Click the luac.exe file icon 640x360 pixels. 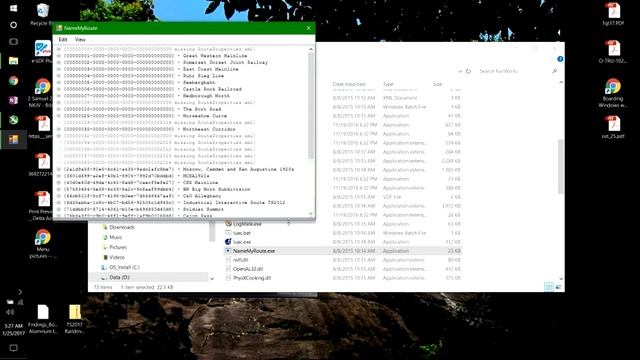(228, 242)
